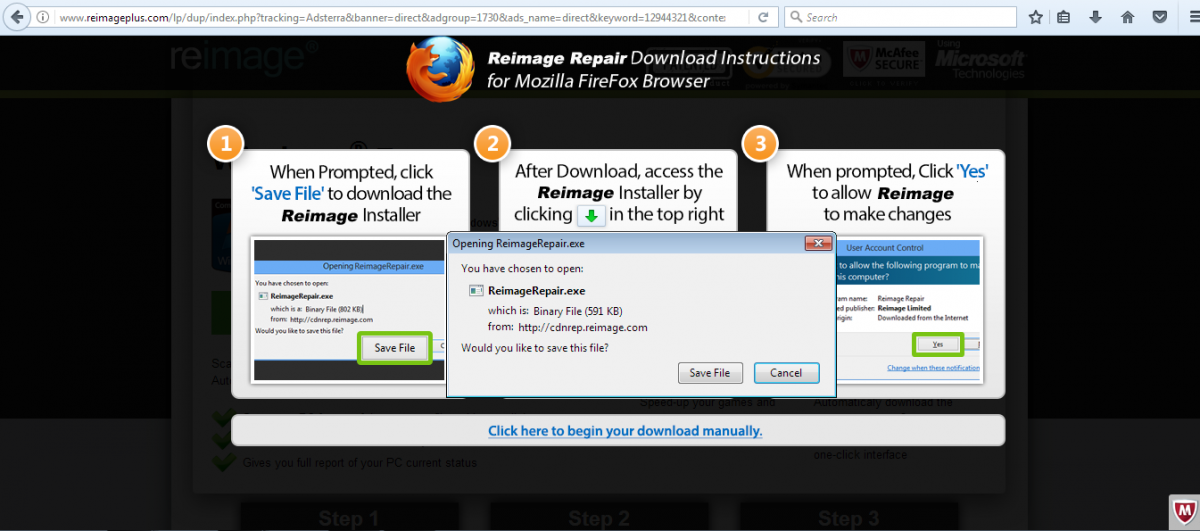Focus the URL address bar
The width and height of the screenshot is (1200, 531).
pos(400,17)
